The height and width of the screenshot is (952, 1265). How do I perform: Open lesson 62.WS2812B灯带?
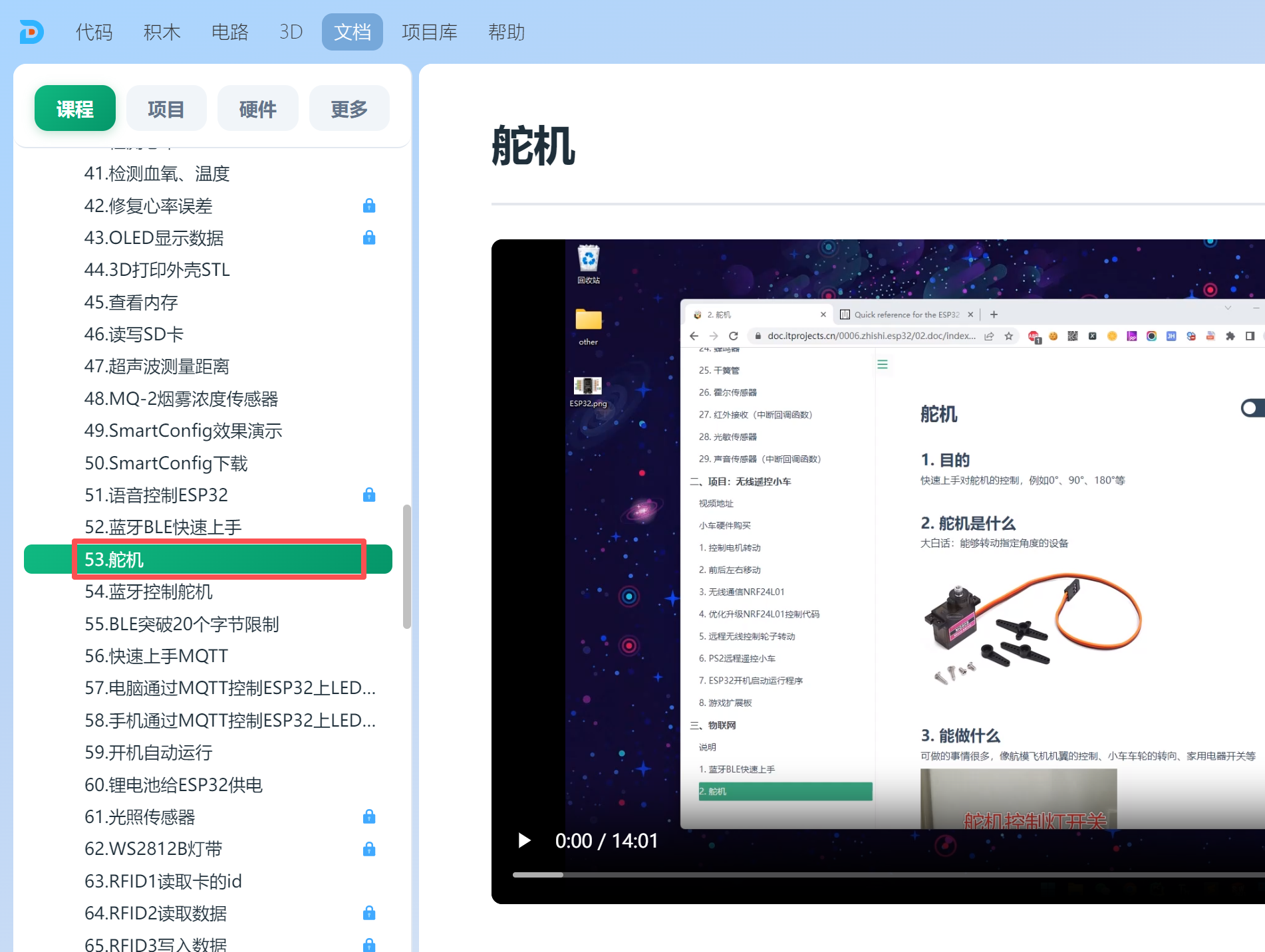tap(154, 849)
